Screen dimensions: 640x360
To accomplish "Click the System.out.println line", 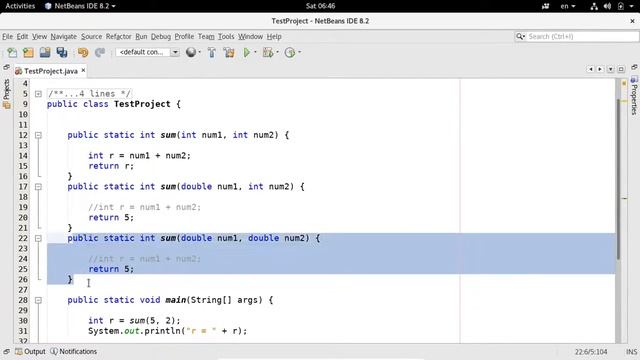I will 168,331.
